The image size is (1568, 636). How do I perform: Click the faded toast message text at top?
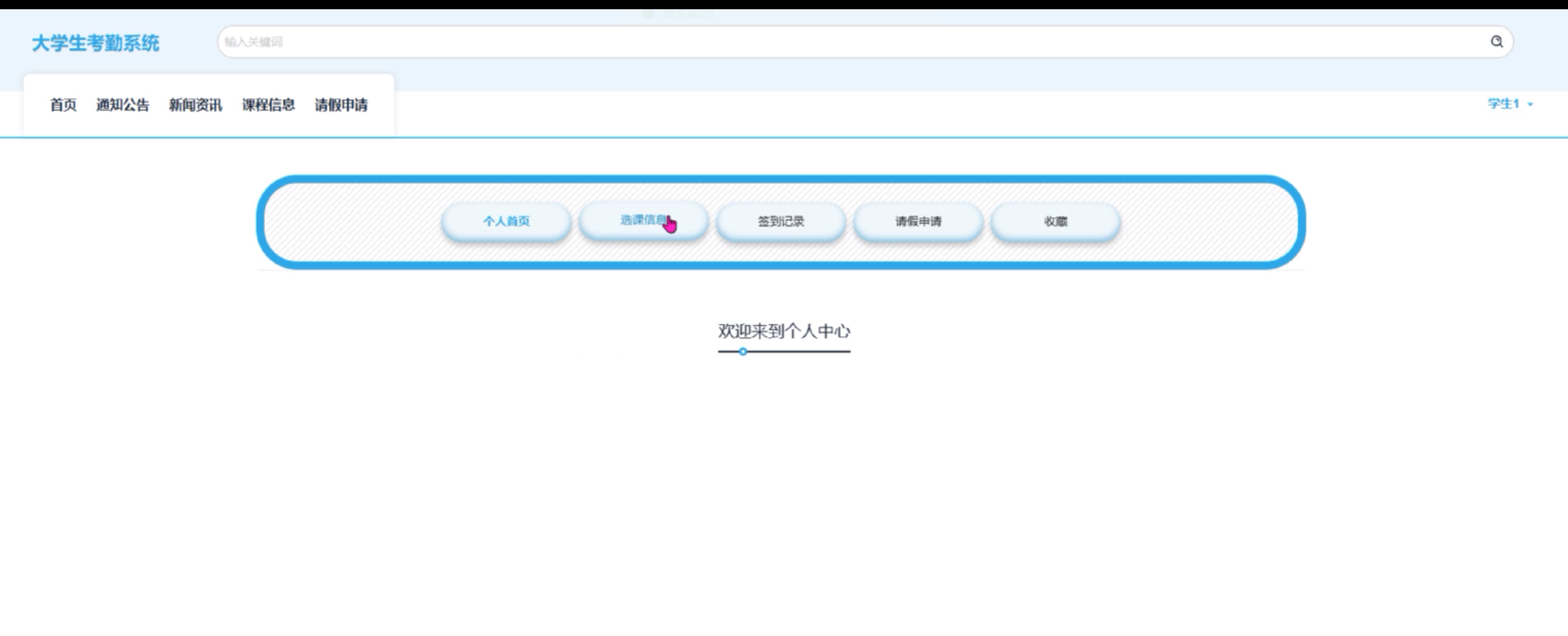(688, 13)
